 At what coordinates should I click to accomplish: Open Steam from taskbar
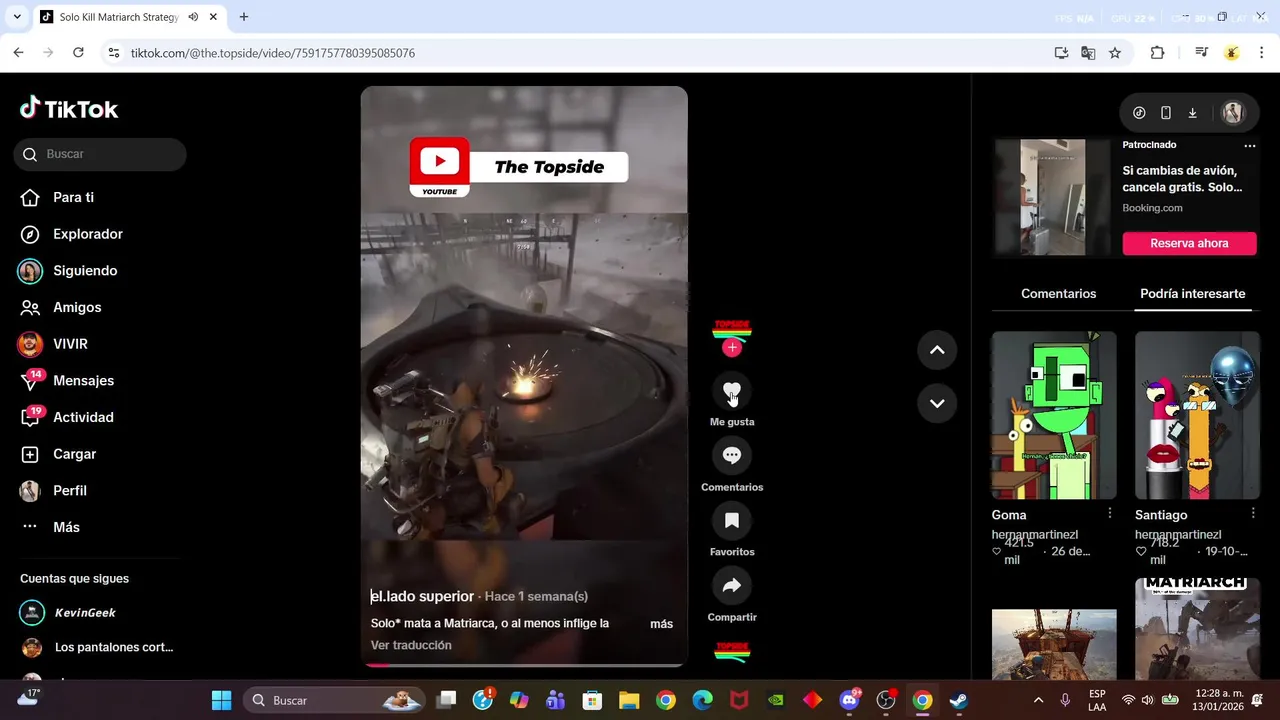(959, 700)
